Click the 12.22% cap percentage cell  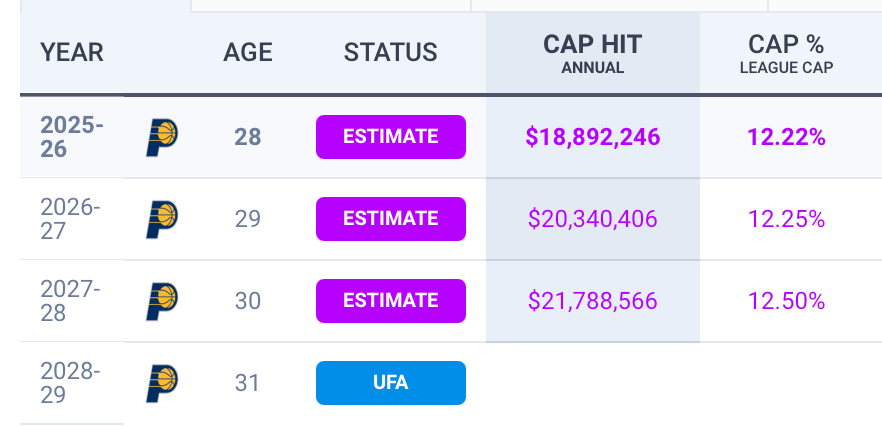786,137
